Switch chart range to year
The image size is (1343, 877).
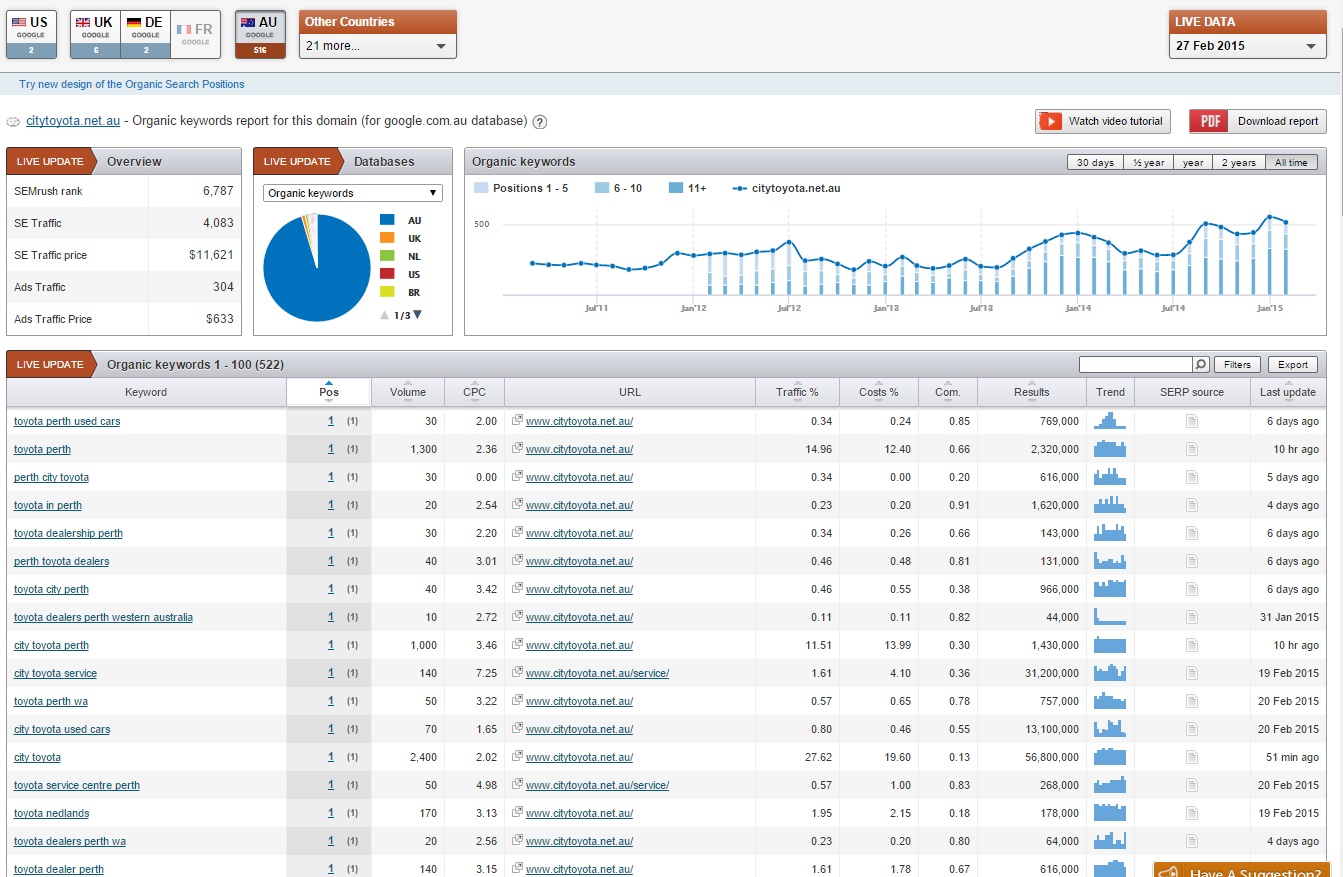click(1192, 163)
